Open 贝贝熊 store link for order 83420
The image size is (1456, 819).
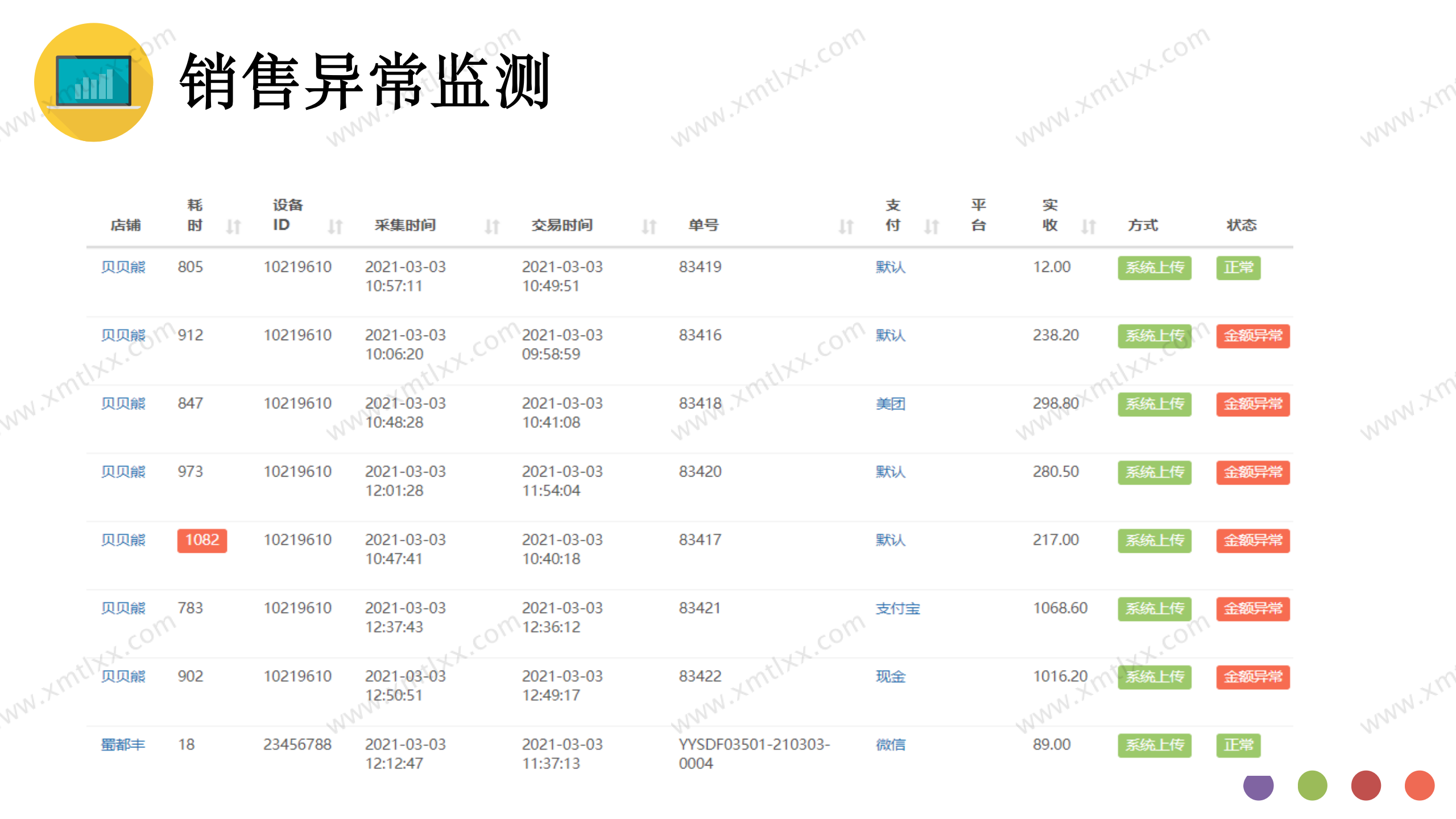click(123, 471)
